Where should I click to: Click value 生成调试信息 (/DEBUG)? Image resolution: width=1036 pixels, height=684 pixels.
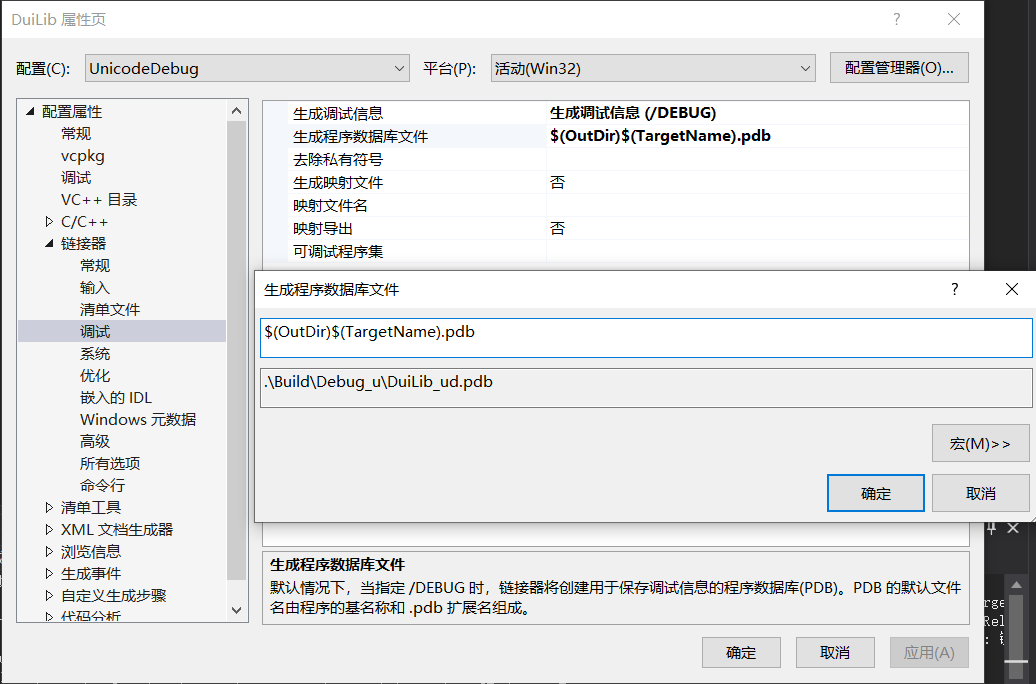(x=632, y=113)
